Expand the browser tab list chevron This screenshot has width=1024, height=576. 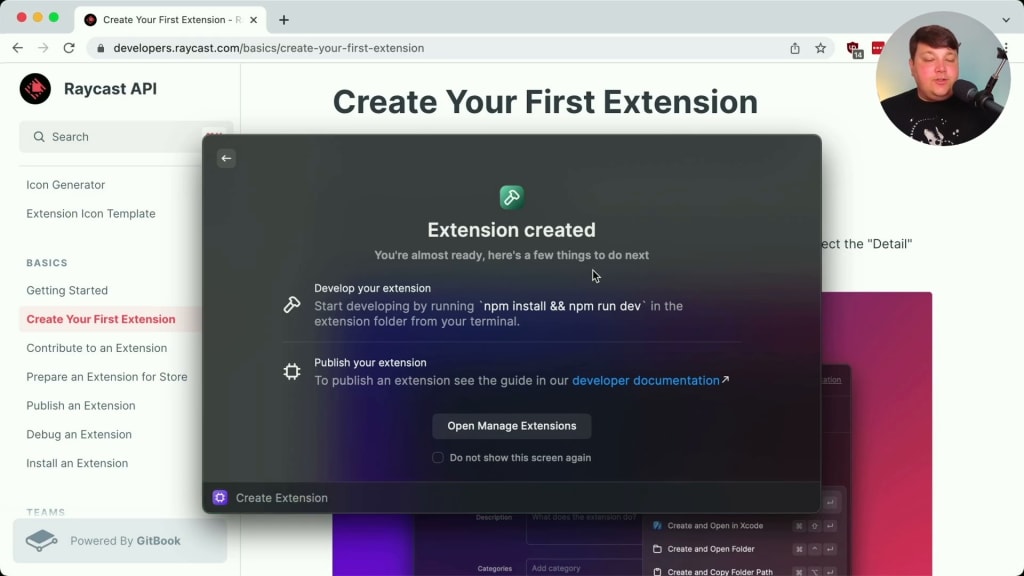tap(1006, 20)
